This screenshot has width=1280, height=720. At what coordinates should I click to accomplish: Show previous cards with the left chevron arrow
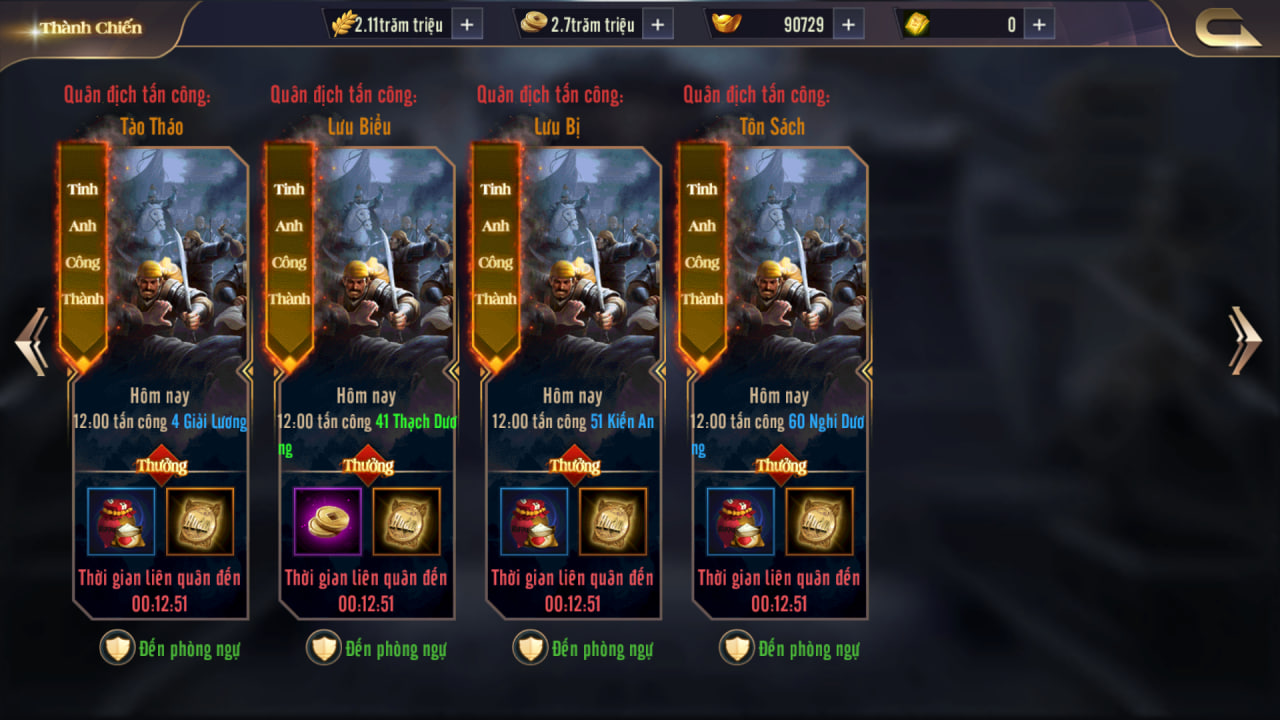pos(32,342)
